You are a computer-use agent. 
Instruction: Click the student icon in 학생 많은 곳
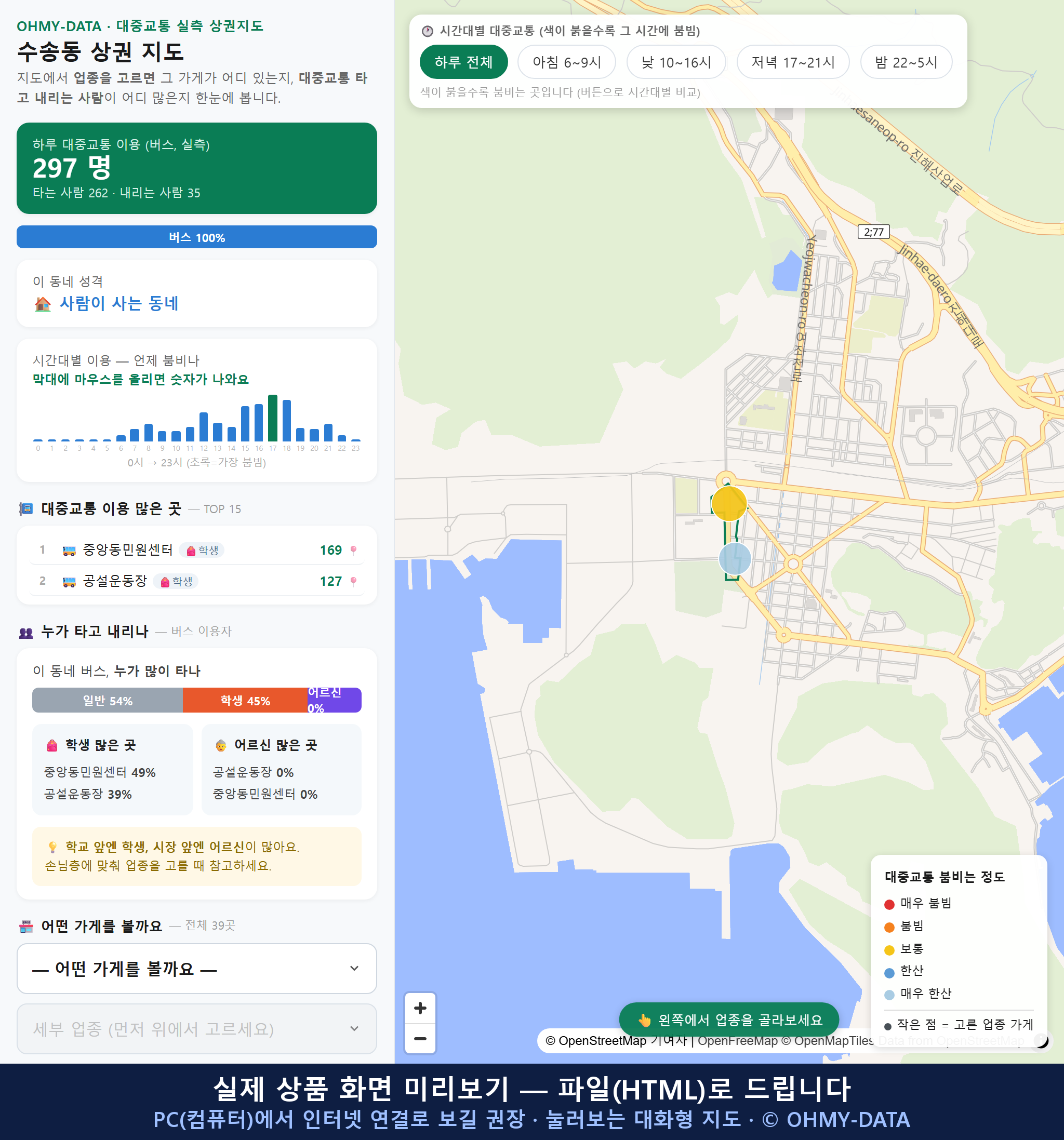(x=52, y=745)
